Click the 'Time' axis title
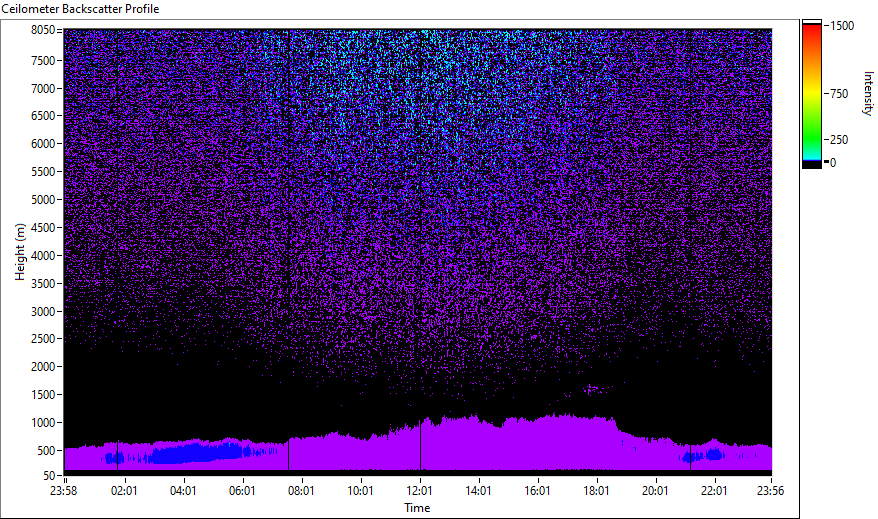This screenshot has width=878, height=519. 417,508
